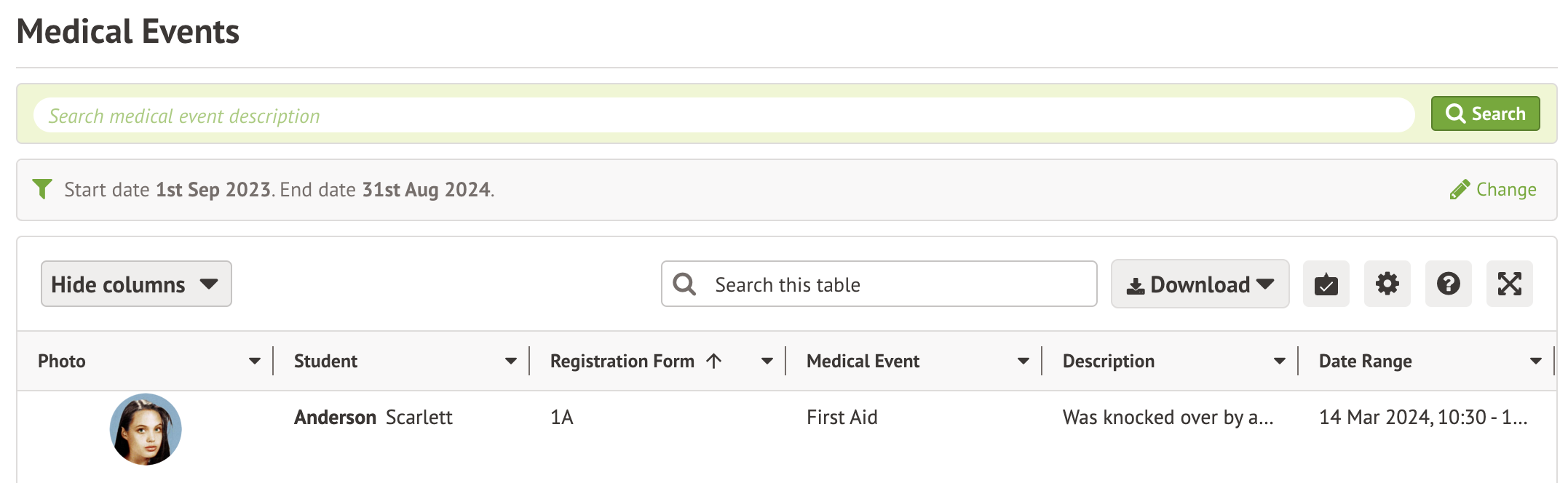The width and height of the screenshot is (1568, 483).
Task: Sort by Registration Form ascending arrow
Action: (714, 361)
